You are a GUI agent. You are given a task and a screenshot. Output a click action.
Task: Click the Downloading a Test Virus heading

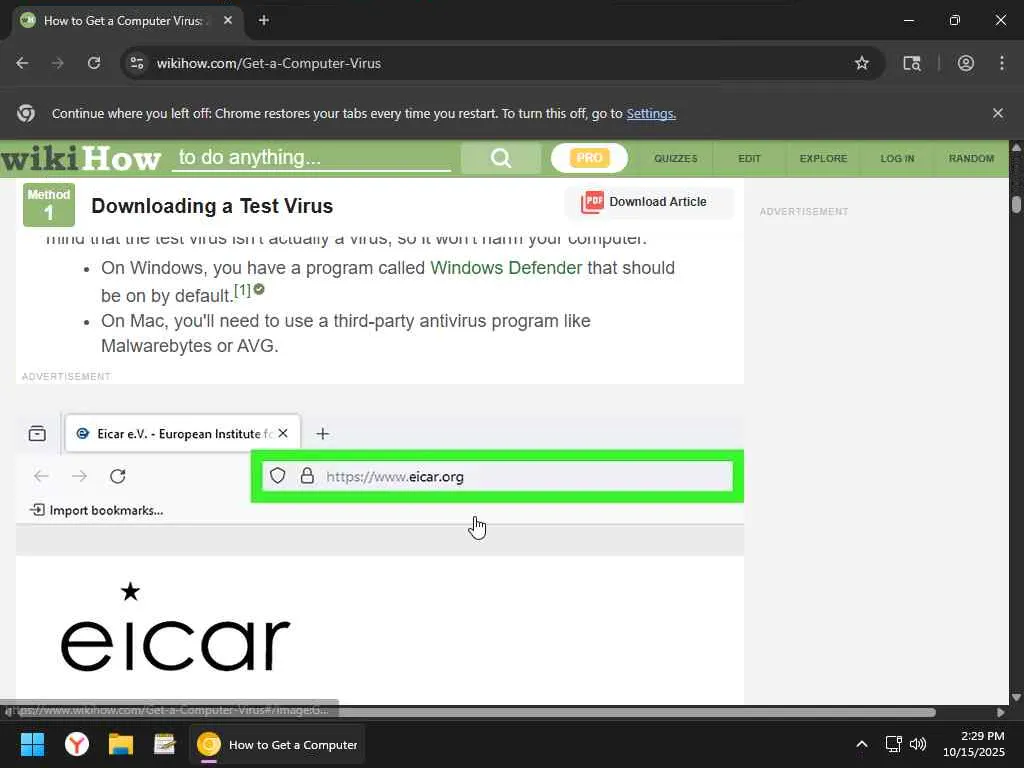212,206
